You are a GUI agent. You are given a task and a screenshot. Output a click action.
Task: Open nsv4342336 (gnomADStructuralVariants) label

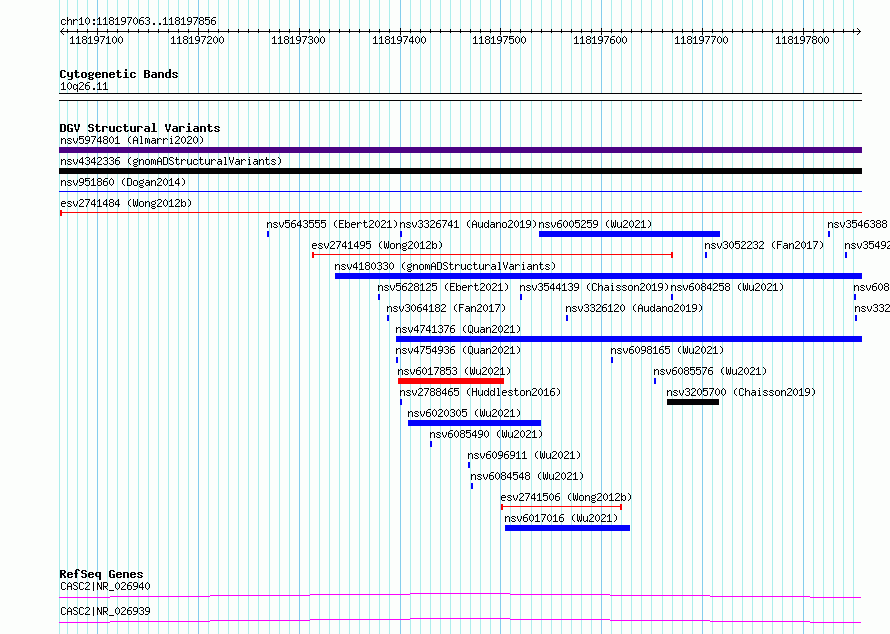point(171,161)
